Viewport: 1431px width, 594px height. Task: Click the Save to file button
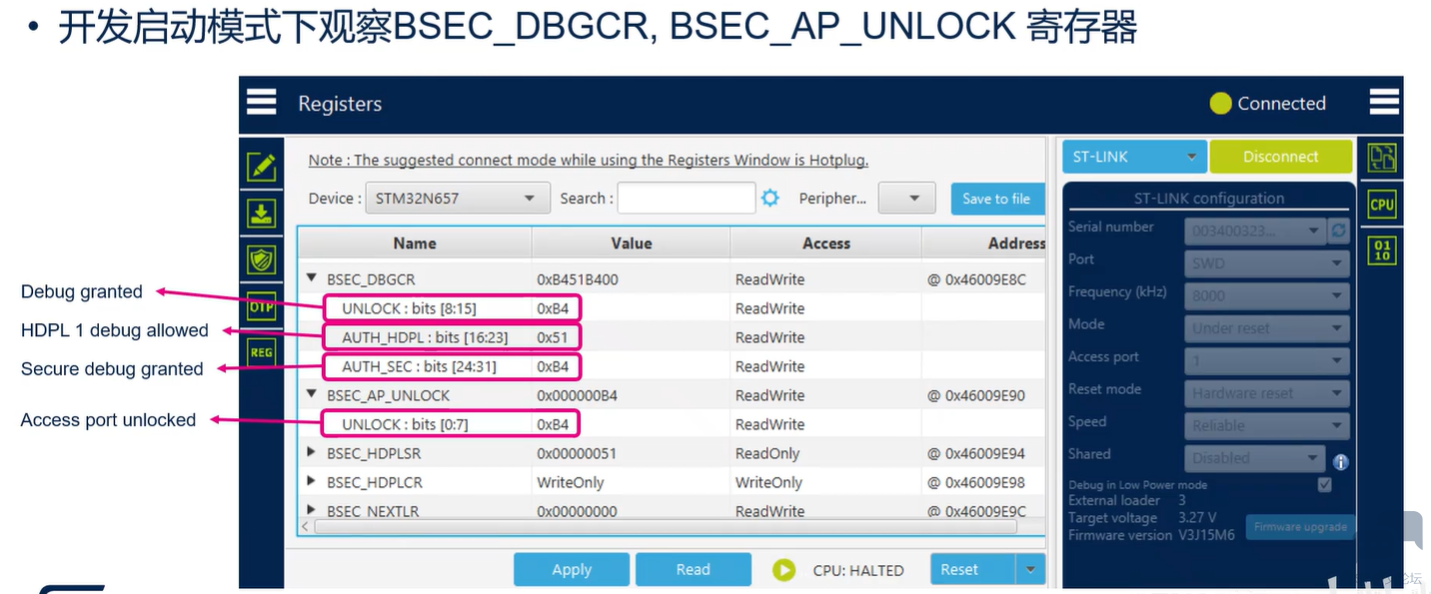coord(997,198)
